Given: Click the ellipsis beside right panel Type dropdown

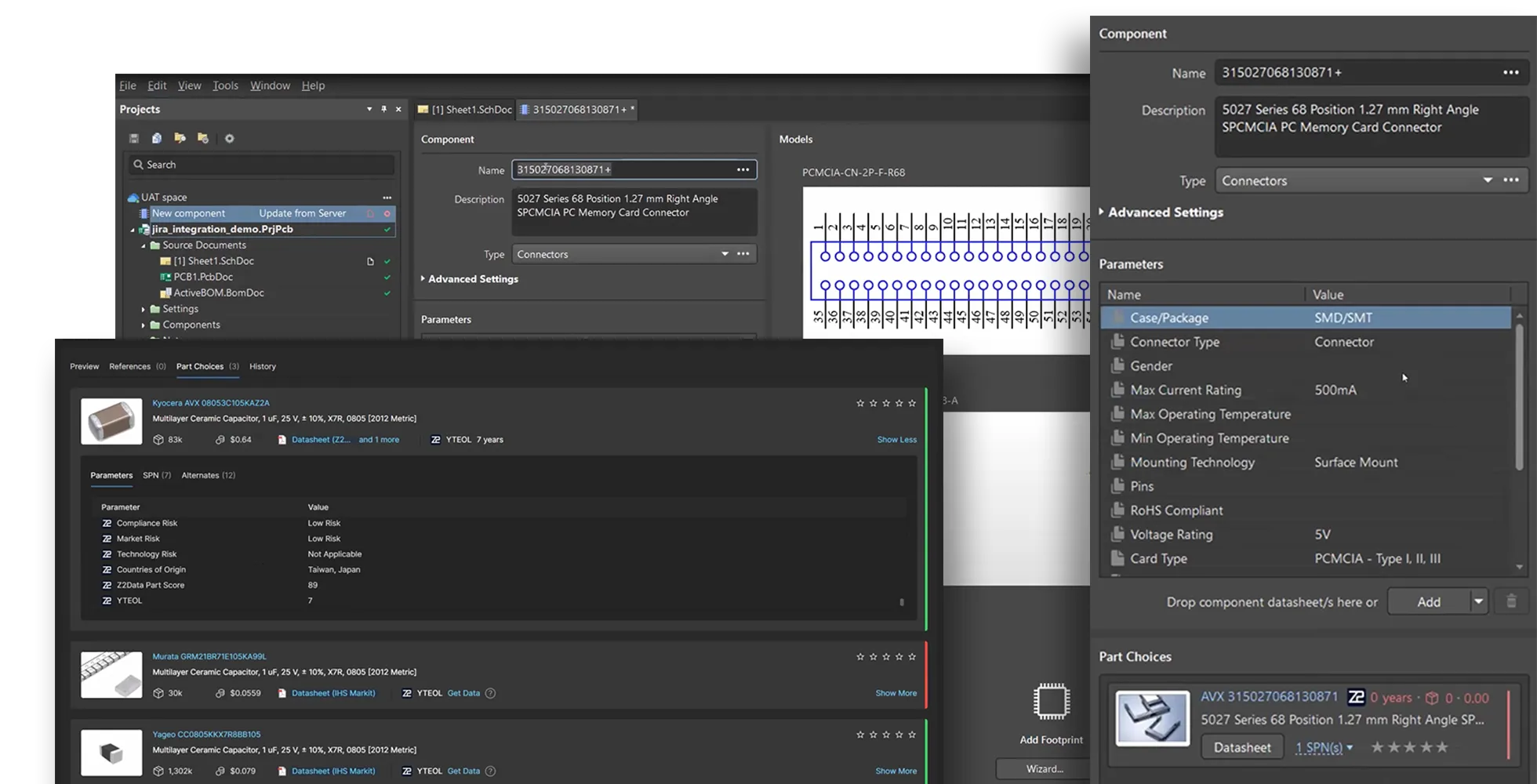Looking at the screenshot, I should pyautogui.click(x=1511, y=180).
